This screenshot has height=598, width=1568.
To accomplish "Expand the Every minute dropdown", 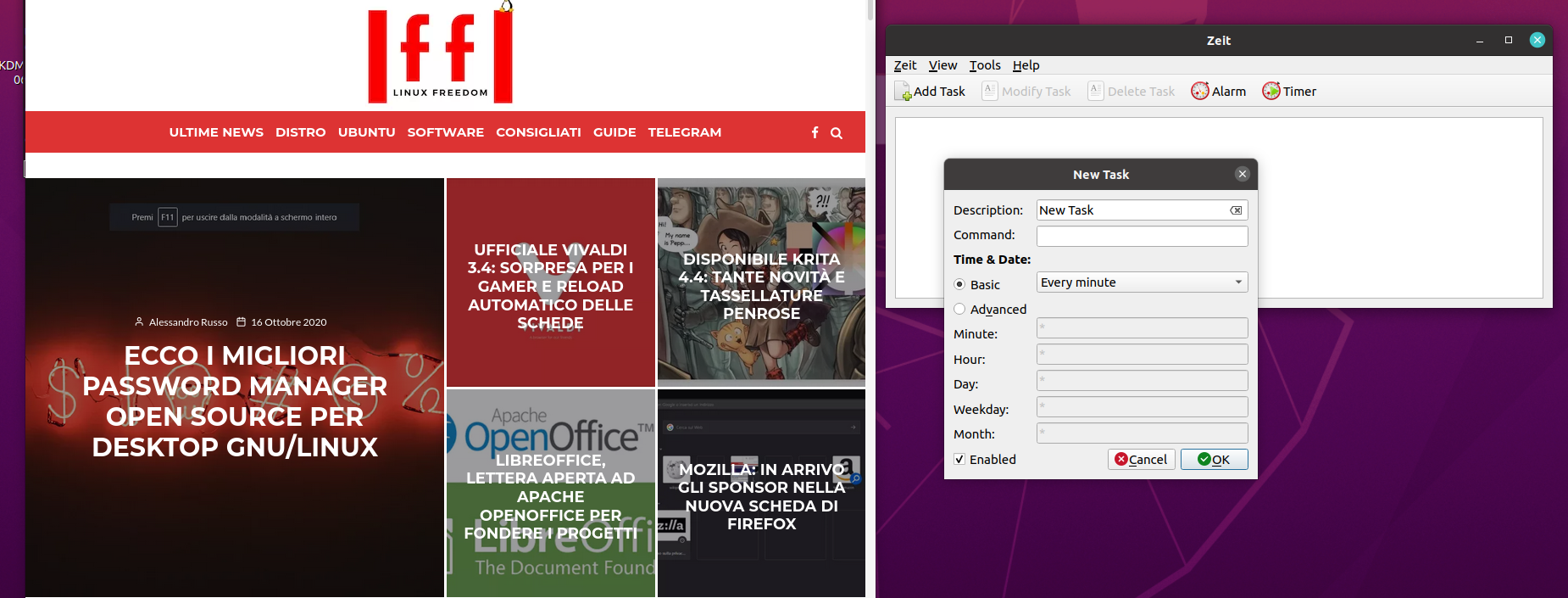I will (1142, 282).
